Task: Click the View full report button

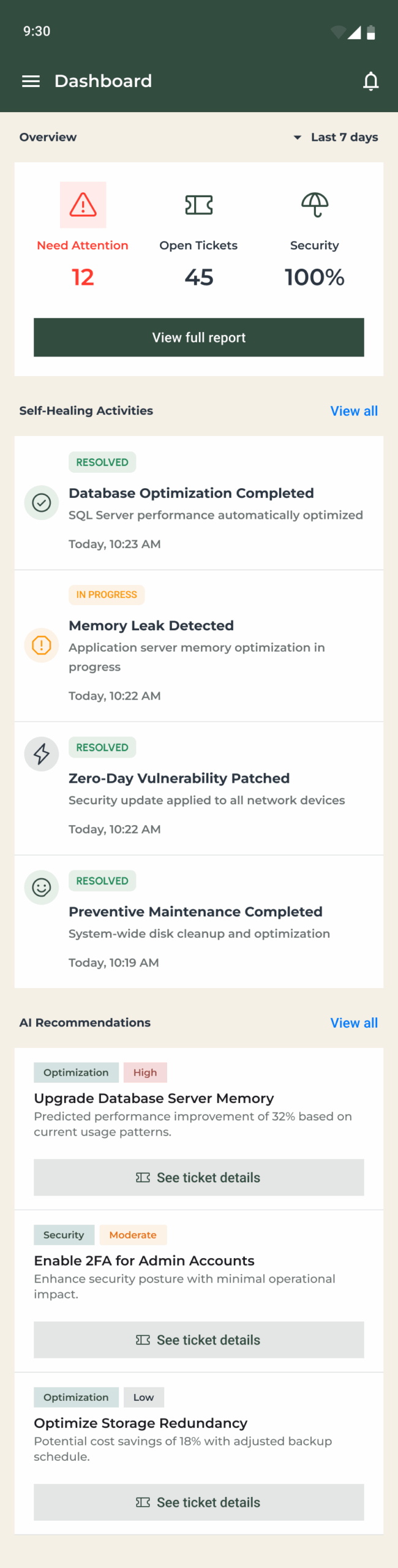Action: point(199,337)
